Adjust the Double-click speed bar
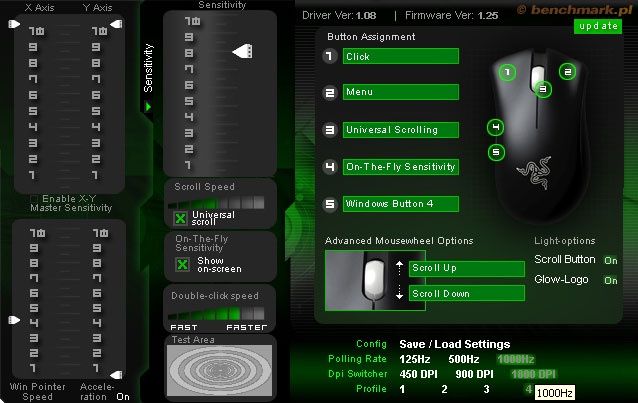This screenshot has width=638, height=403. 216,313
